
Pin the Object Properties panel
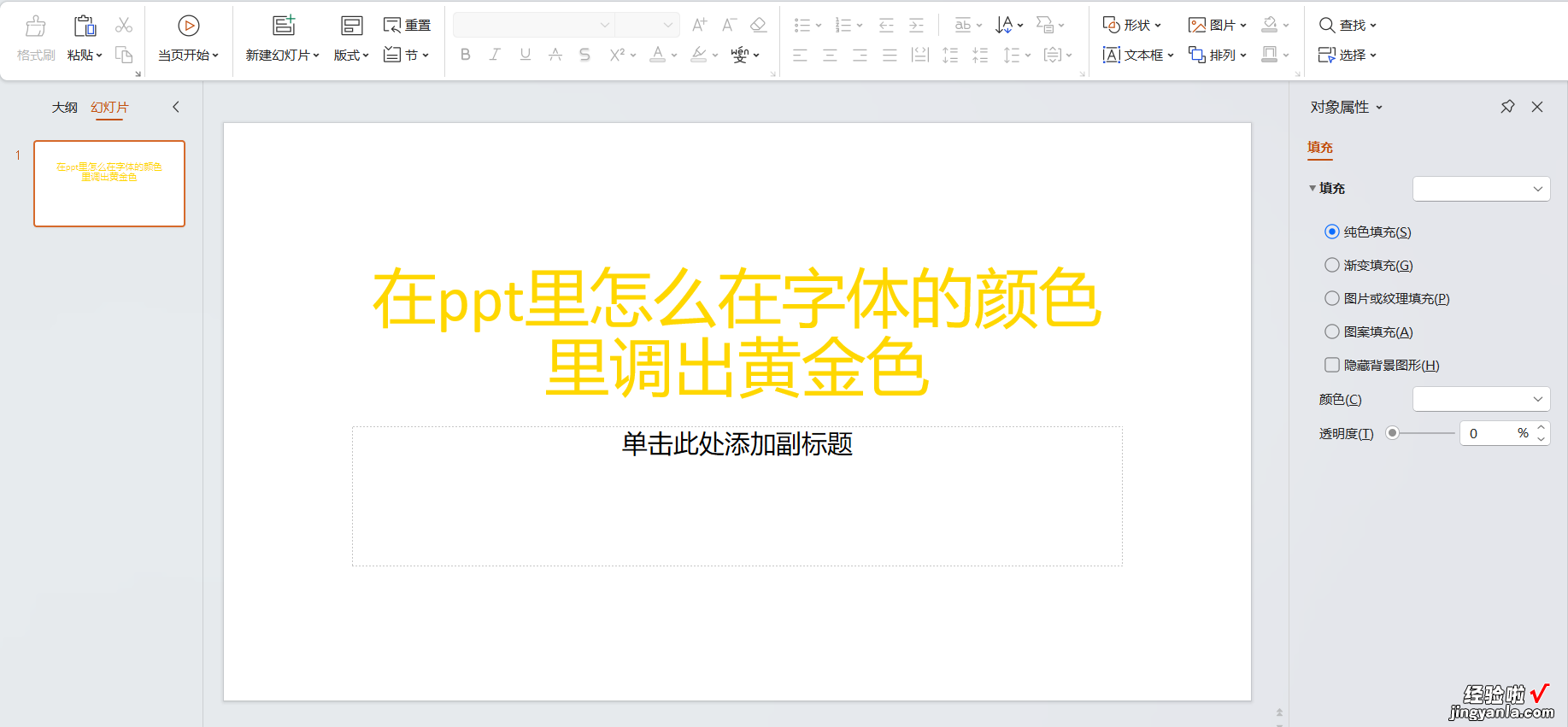1507,107
